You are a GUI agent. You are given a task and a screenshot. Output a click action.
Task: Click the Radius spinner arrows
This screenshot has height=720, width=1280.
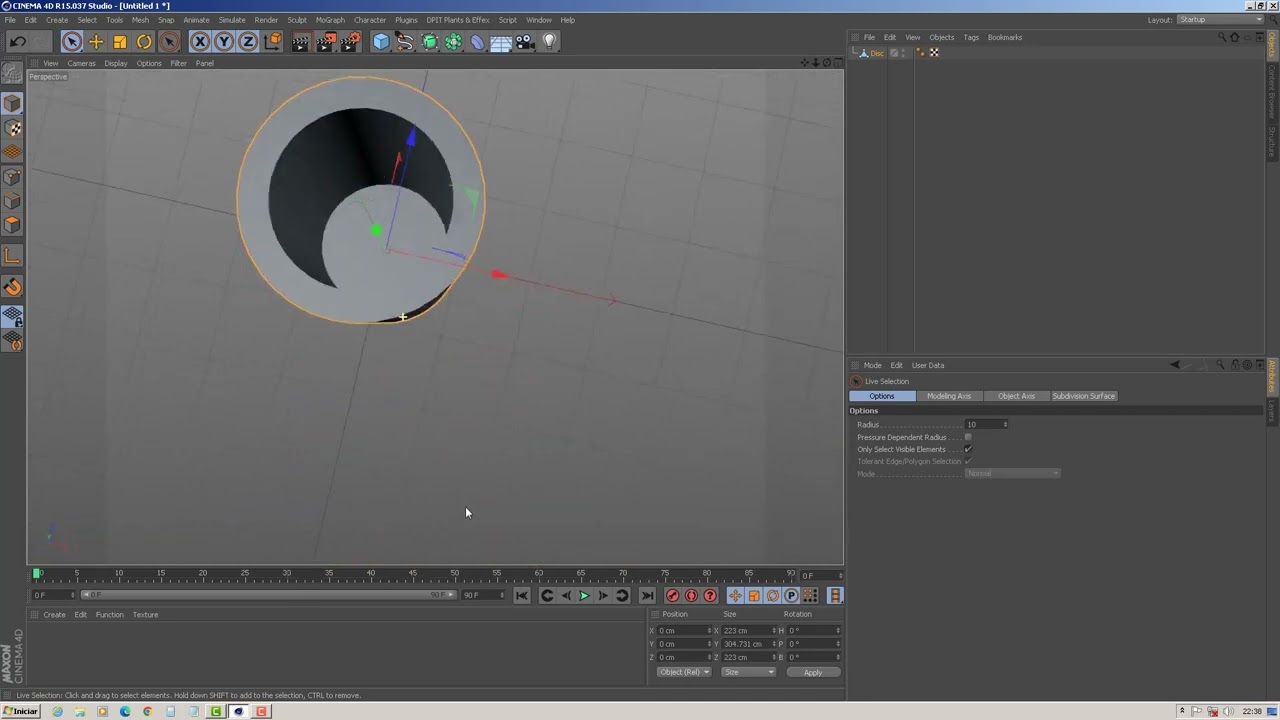point(1005,425)
